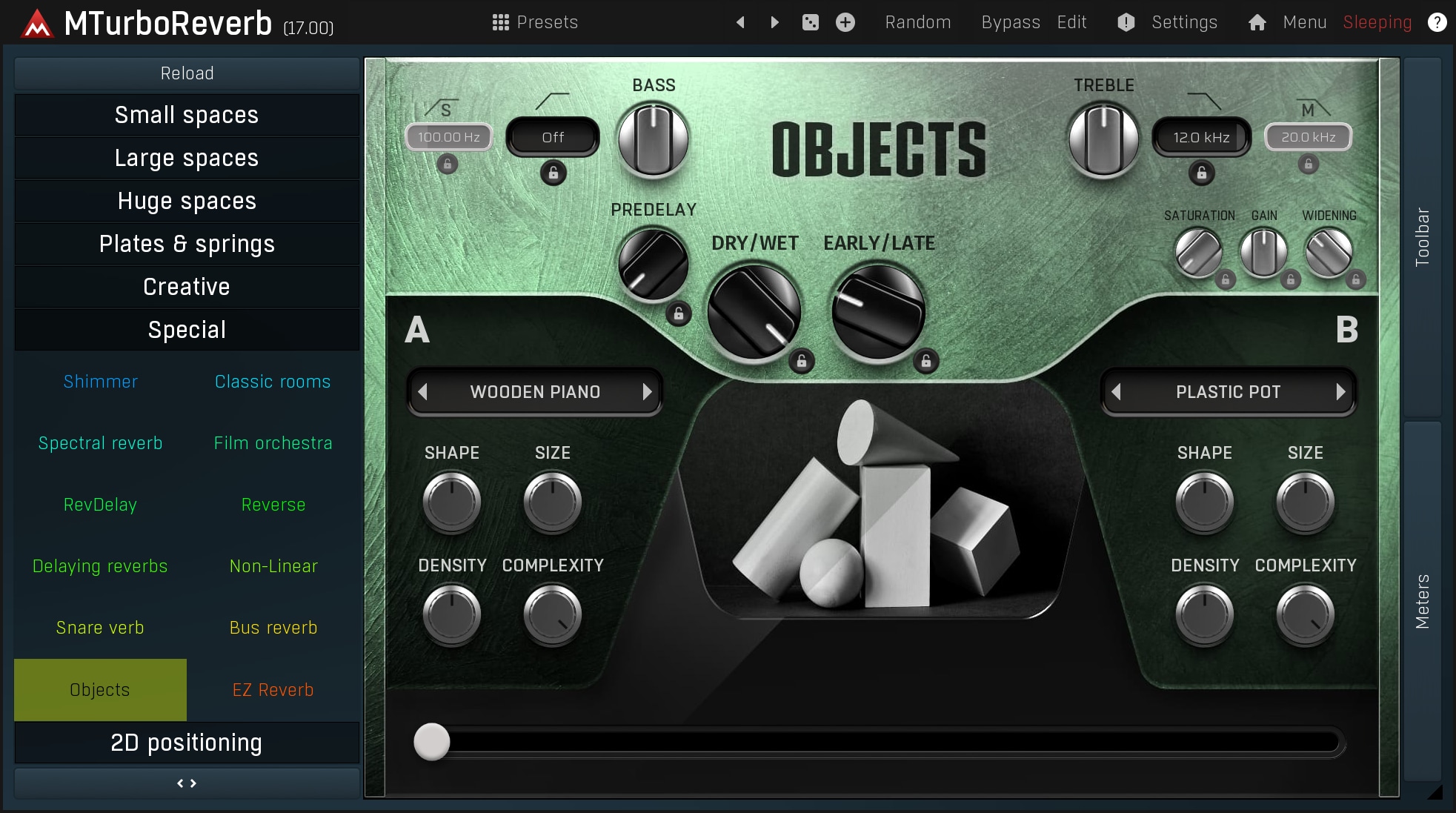Click the Reload button
Viewport: 1456px width, 813px height.
pos(187,73)
